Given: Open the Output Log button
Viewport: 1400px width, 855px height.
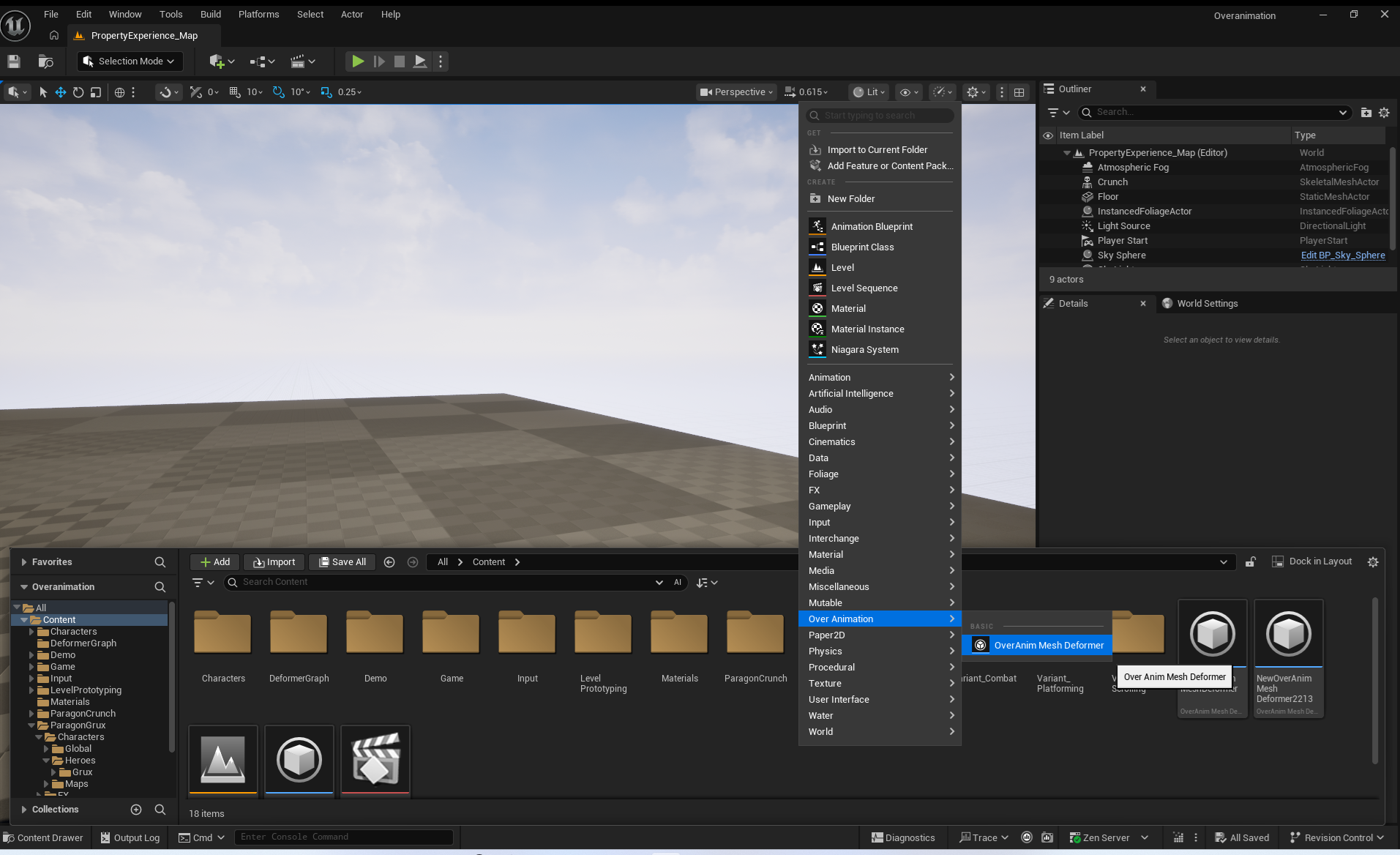Looking at the screenshot, I should click(x=130, y=838).
